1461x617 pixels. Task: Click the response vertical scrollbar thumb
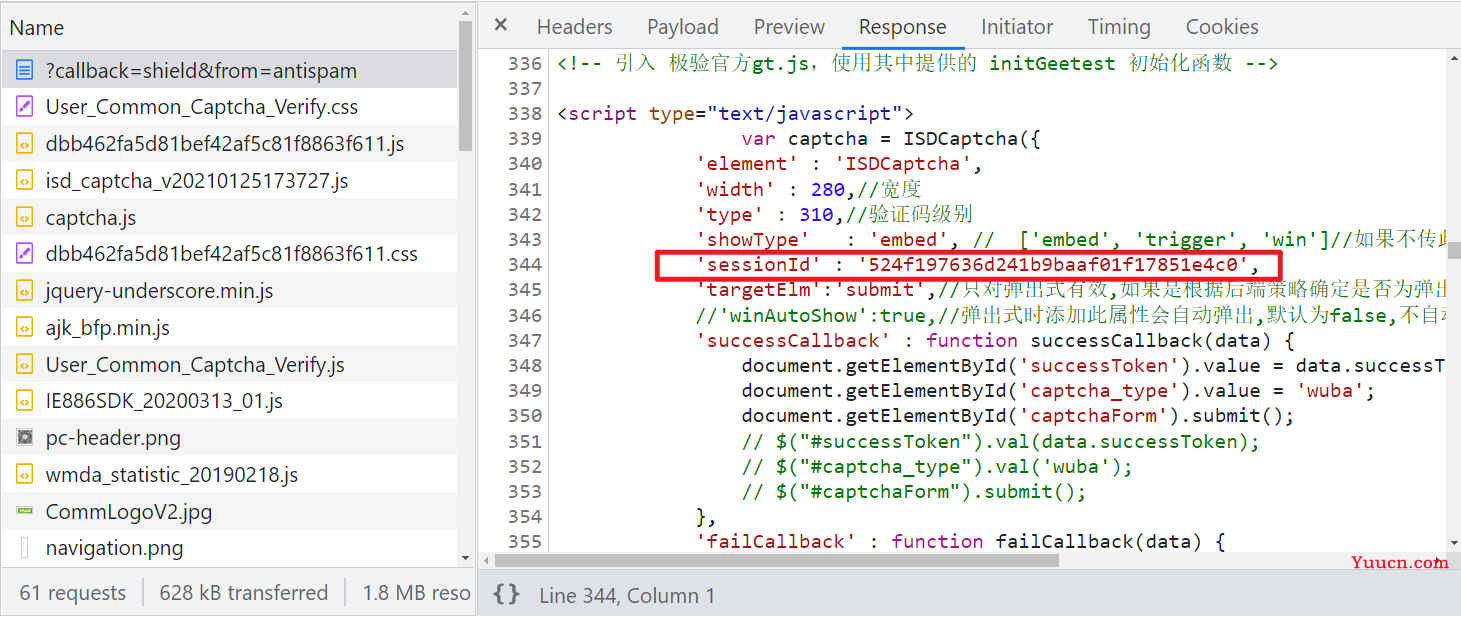(1454, 250)
